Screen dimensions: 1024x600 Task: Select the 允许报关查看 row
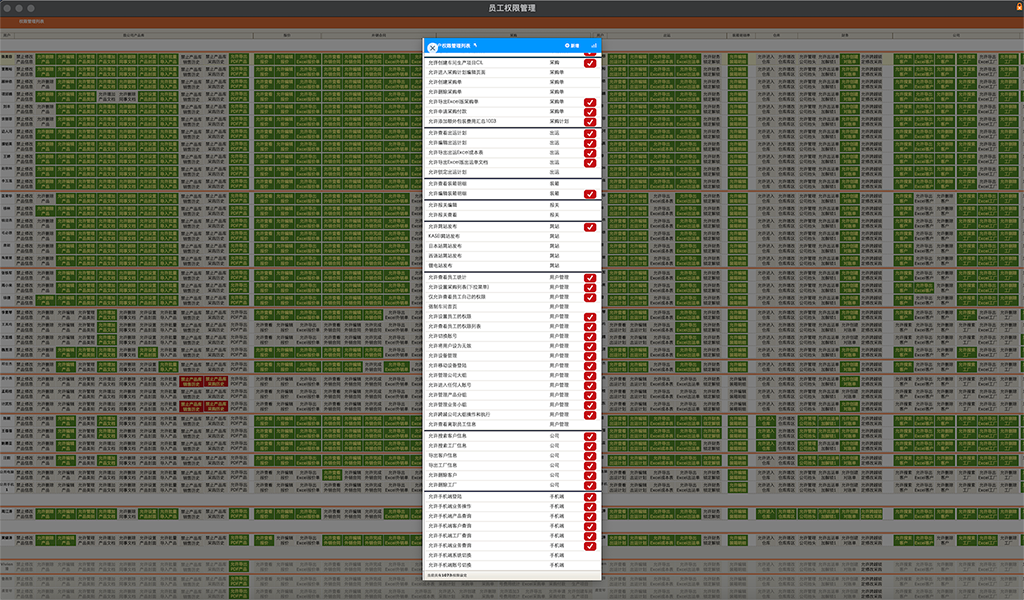pyautogui.click(x=512, y=215)
